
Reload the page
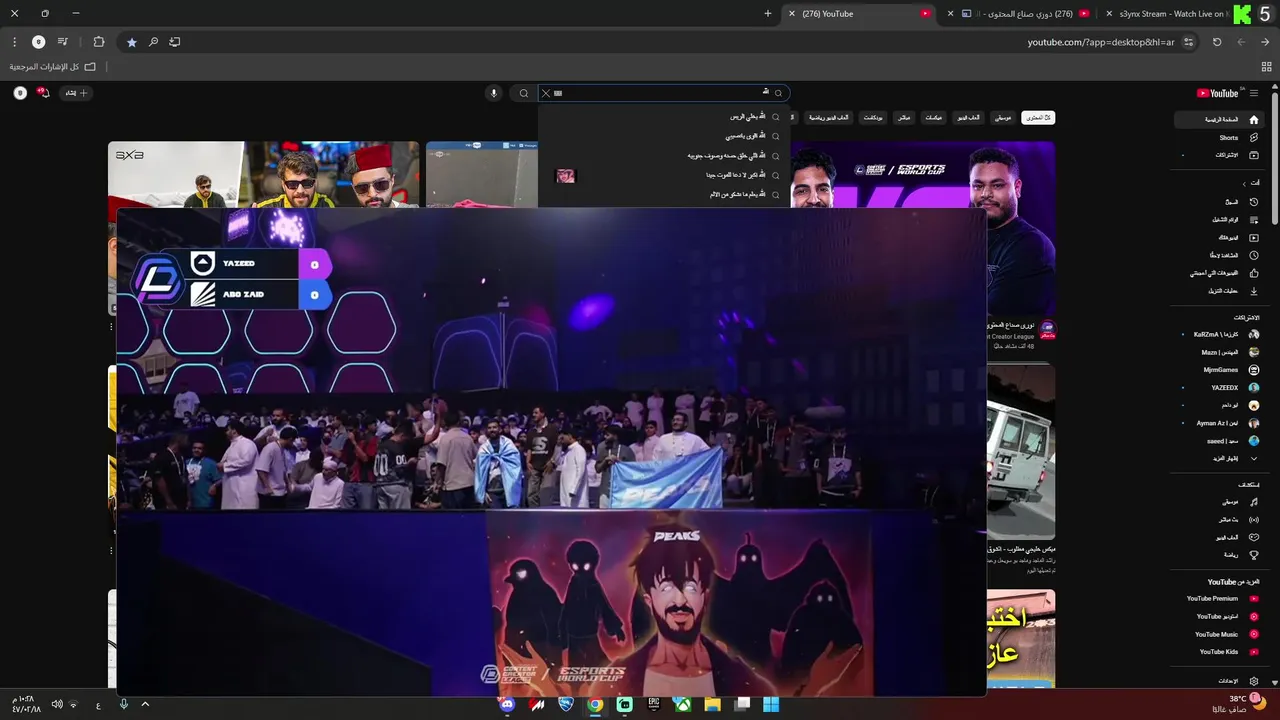pyautogui.click(x=1217, y=42)
